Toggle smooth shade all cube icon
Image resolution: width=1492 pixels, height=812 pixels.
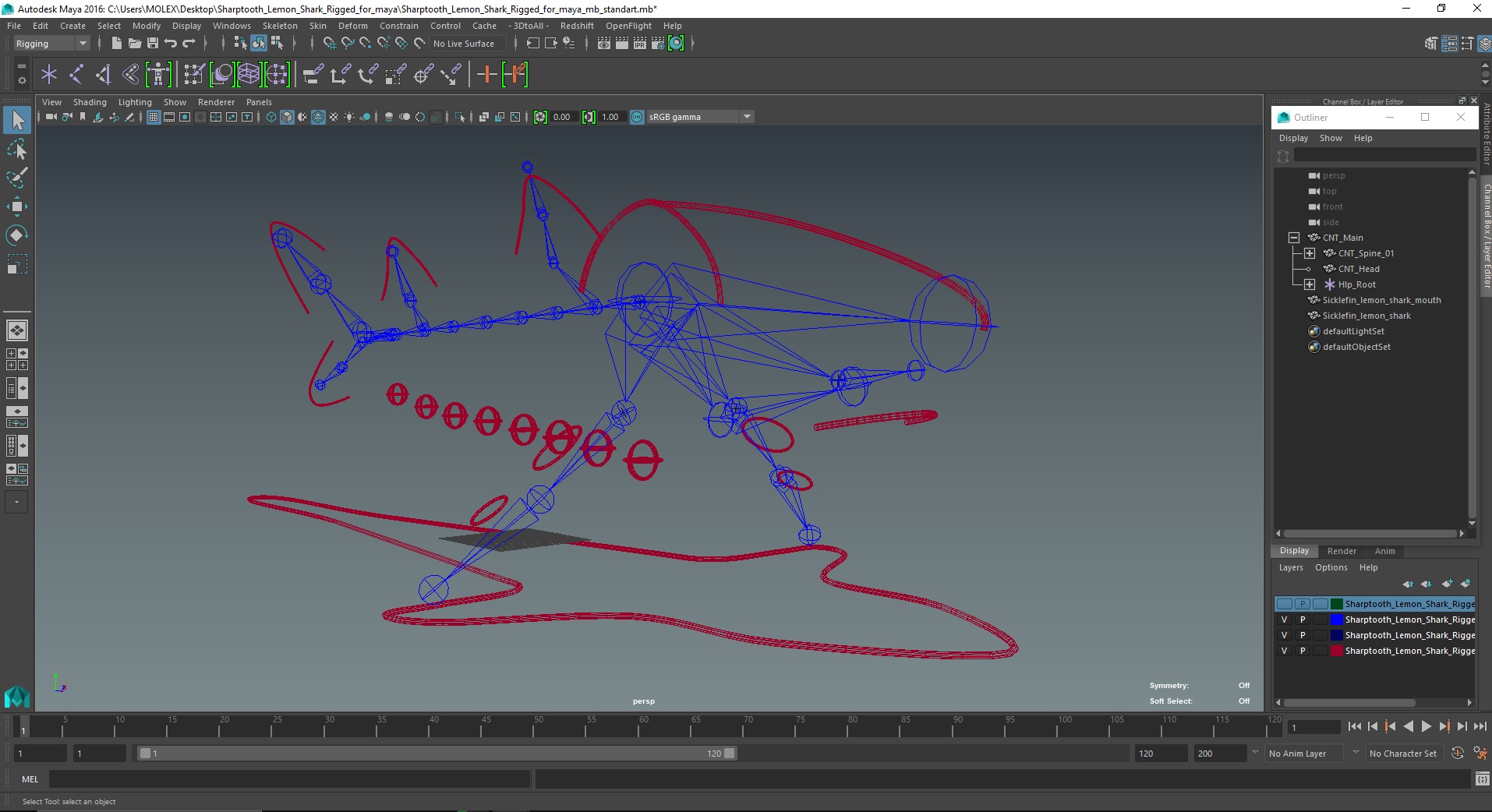(287, 117)
